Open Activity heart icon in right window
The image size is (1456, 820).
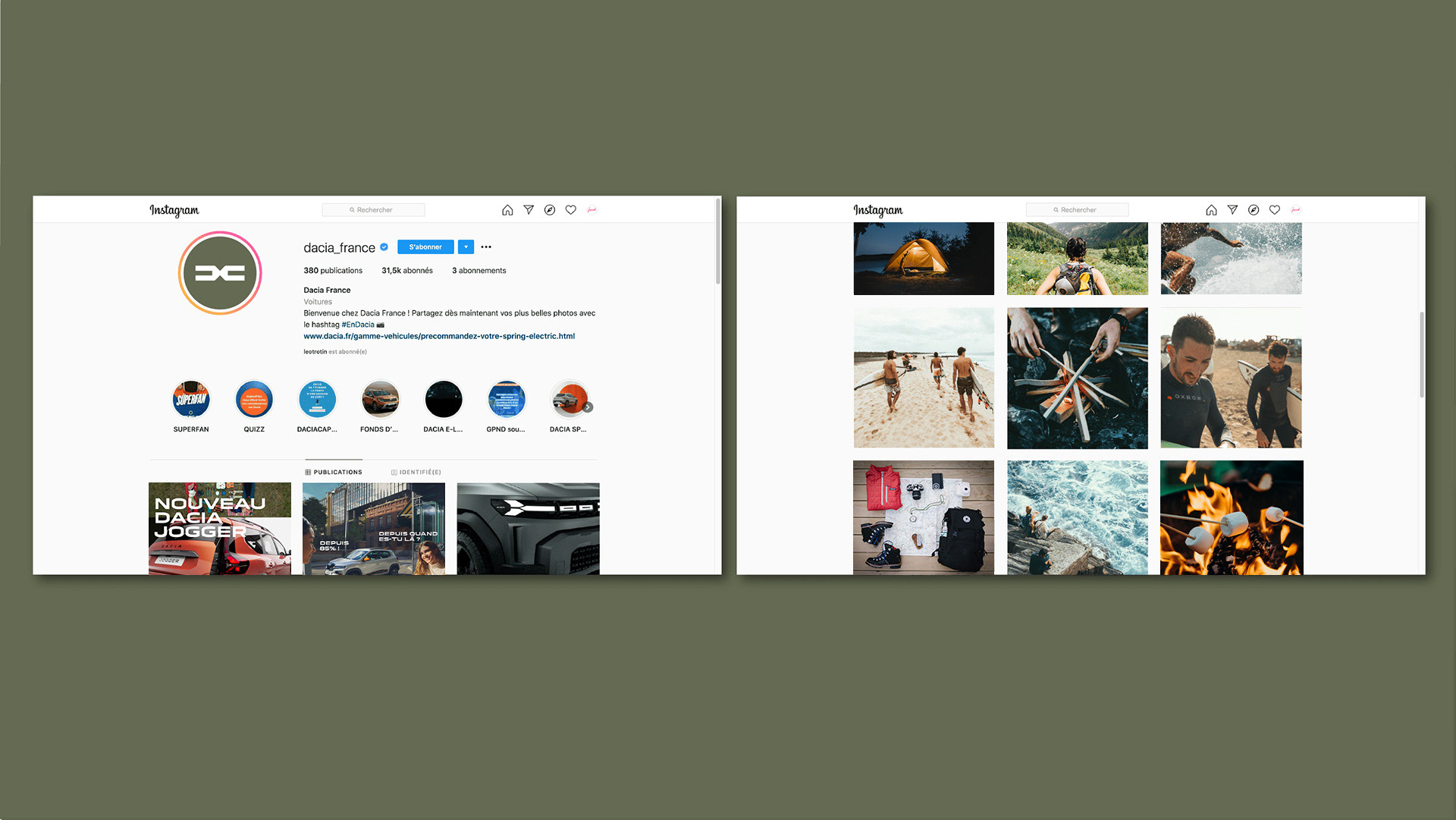(x=1275, y=210)
